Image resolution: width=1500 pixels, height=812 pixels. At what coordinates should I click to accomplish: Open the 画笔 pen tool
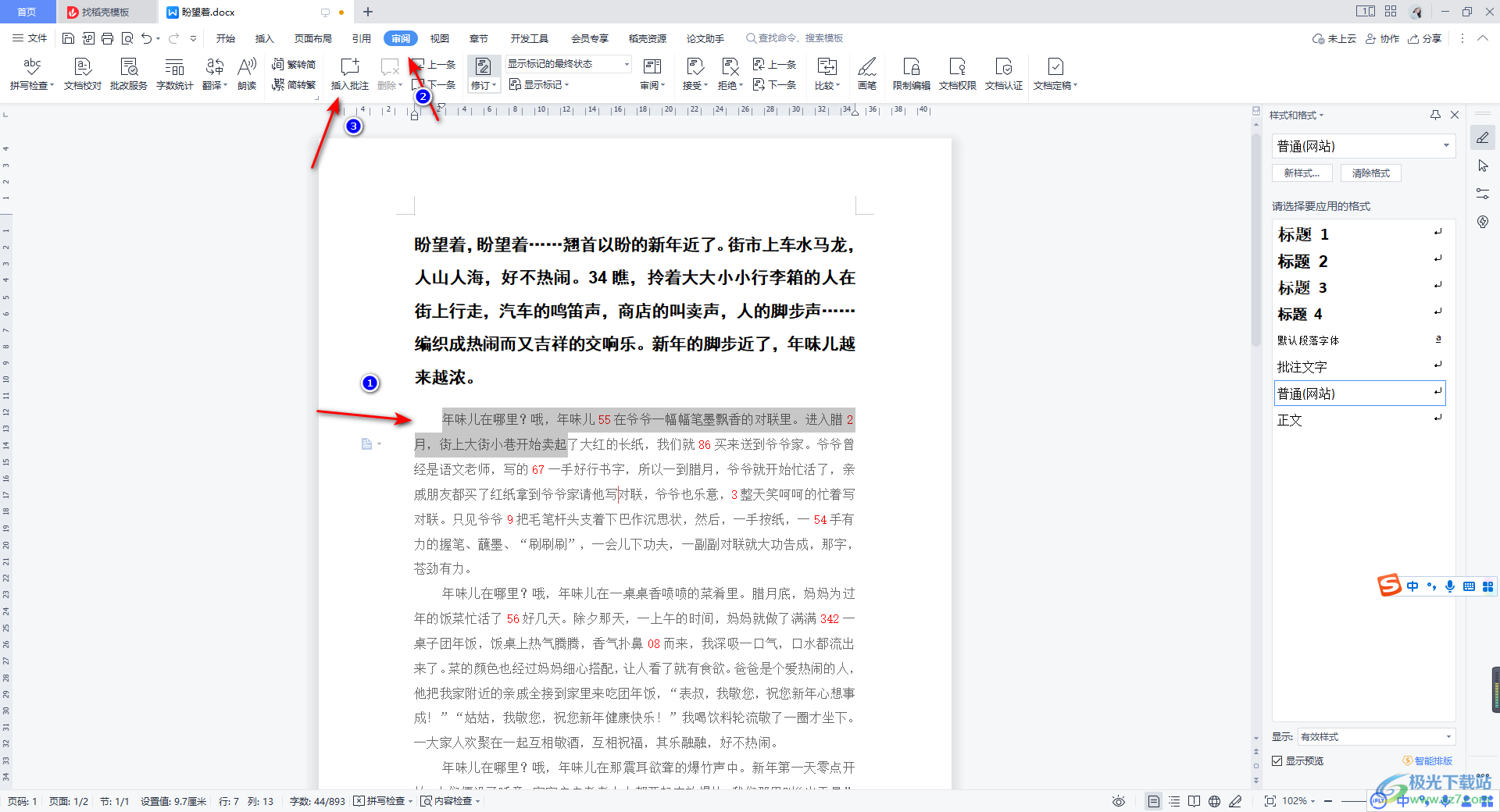[867, 74]
